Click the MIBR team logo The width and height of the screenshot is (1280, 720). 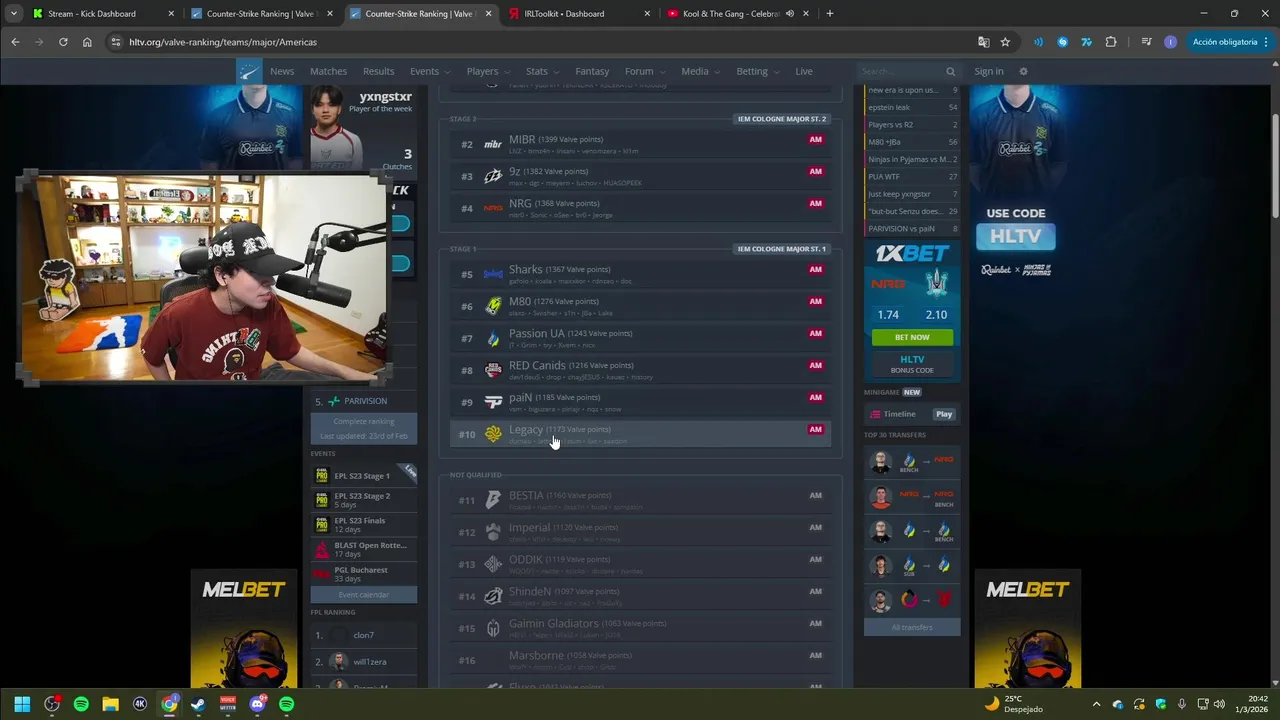493,144
